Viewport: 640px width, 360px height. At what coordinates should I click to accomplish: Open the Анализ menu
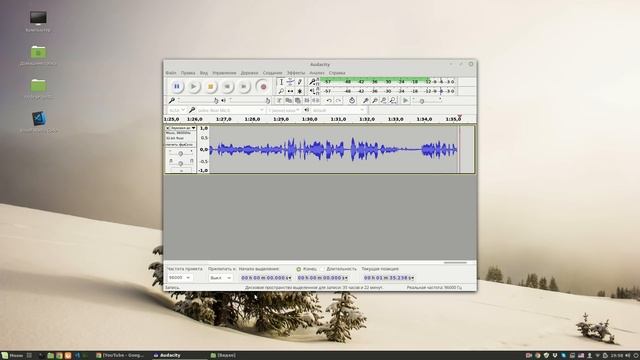[317, 73]
